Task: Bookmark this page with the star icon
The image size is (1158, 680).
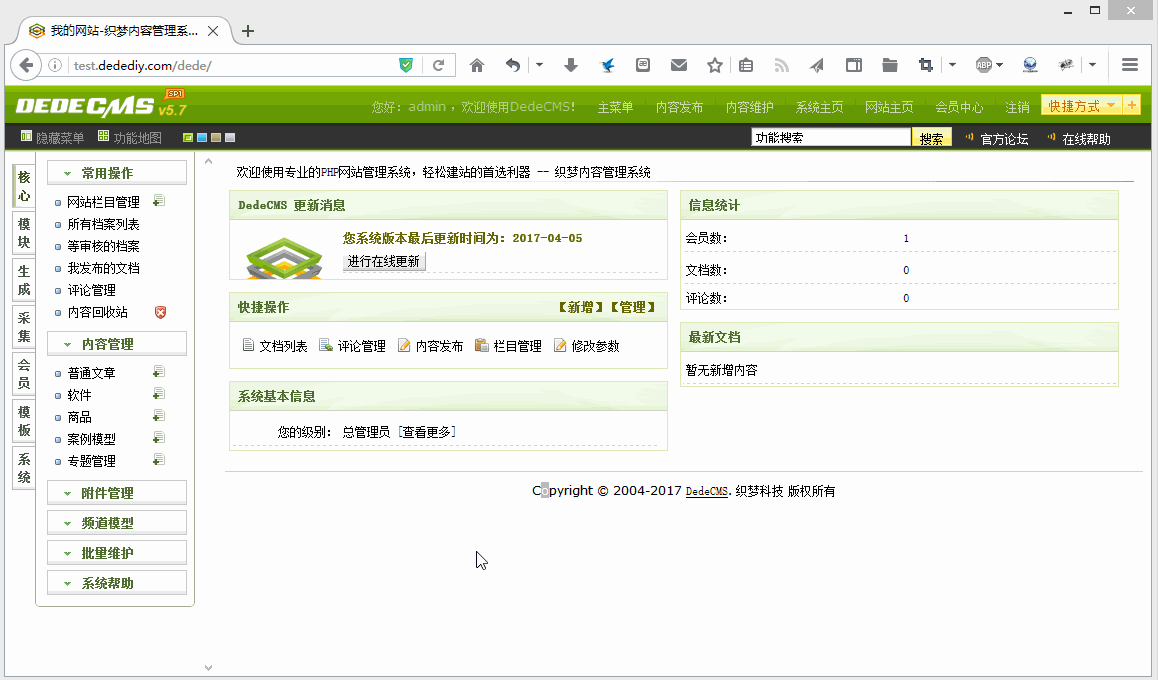Action: coord(714,65)
